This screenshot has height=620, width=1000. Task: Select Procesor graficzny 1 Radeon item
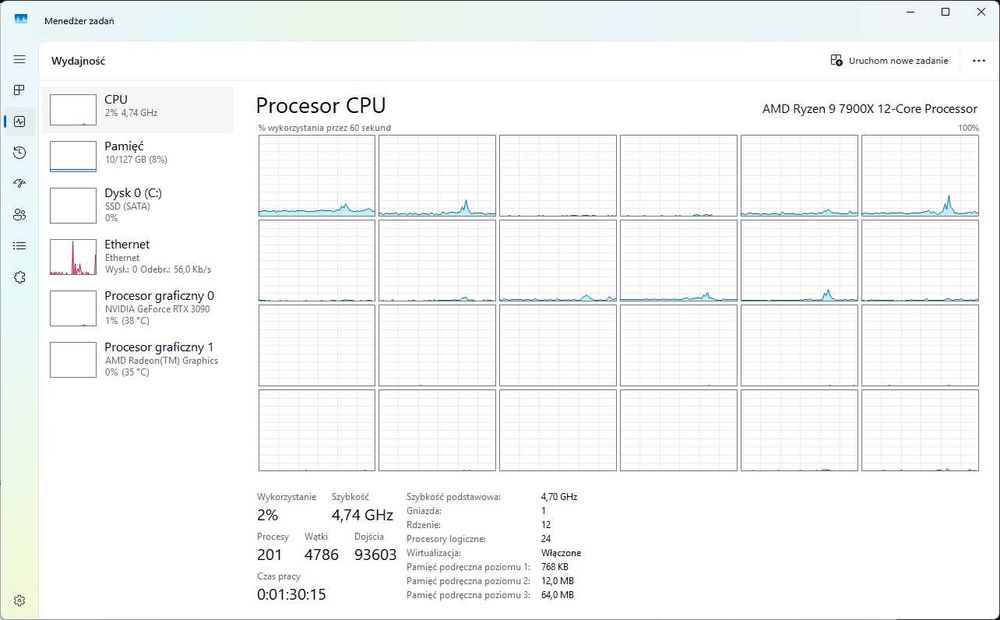(x=138, y=360)
